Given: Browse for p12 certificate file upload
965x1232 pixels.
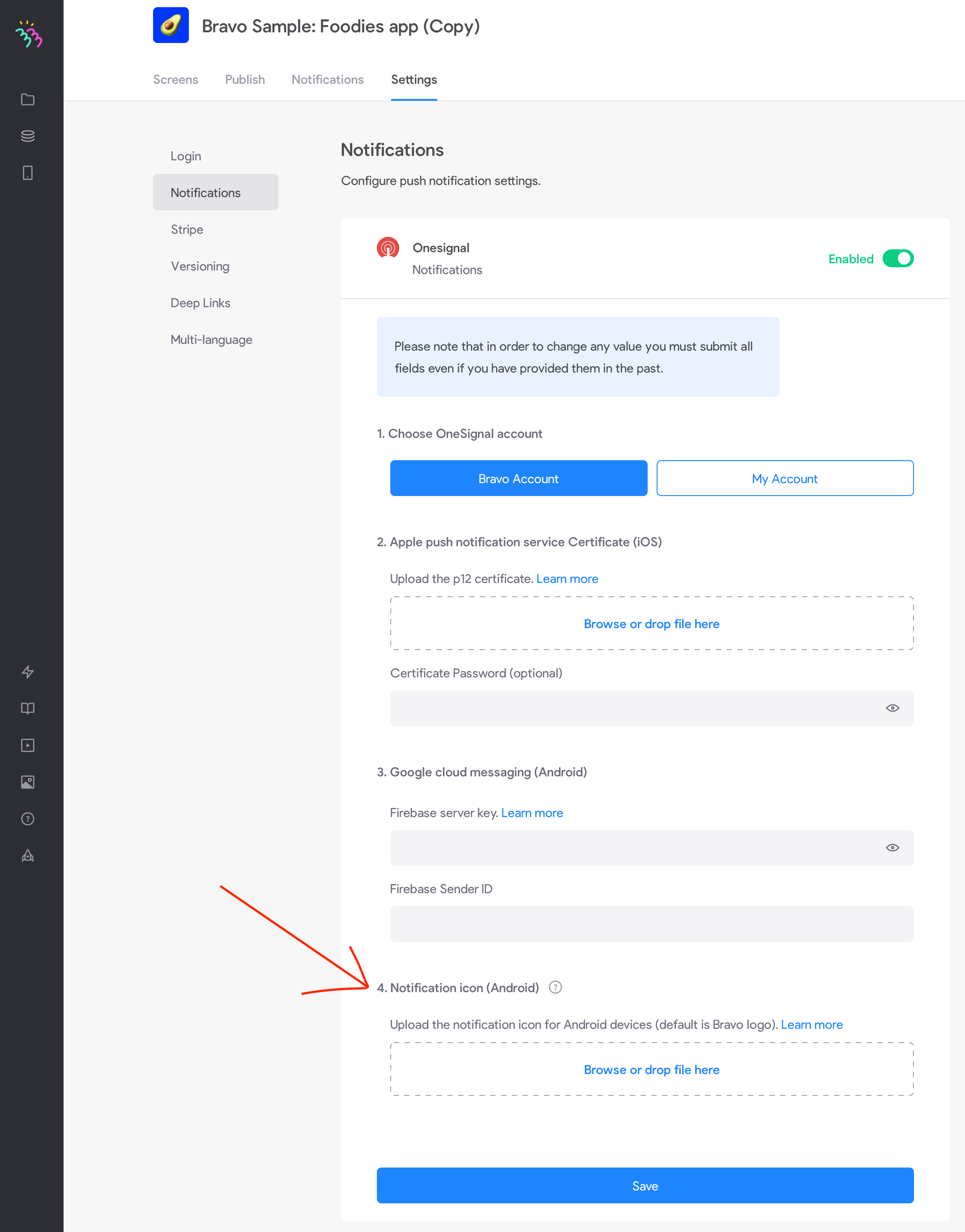Looking at the screenshot, I should (652, 623).
